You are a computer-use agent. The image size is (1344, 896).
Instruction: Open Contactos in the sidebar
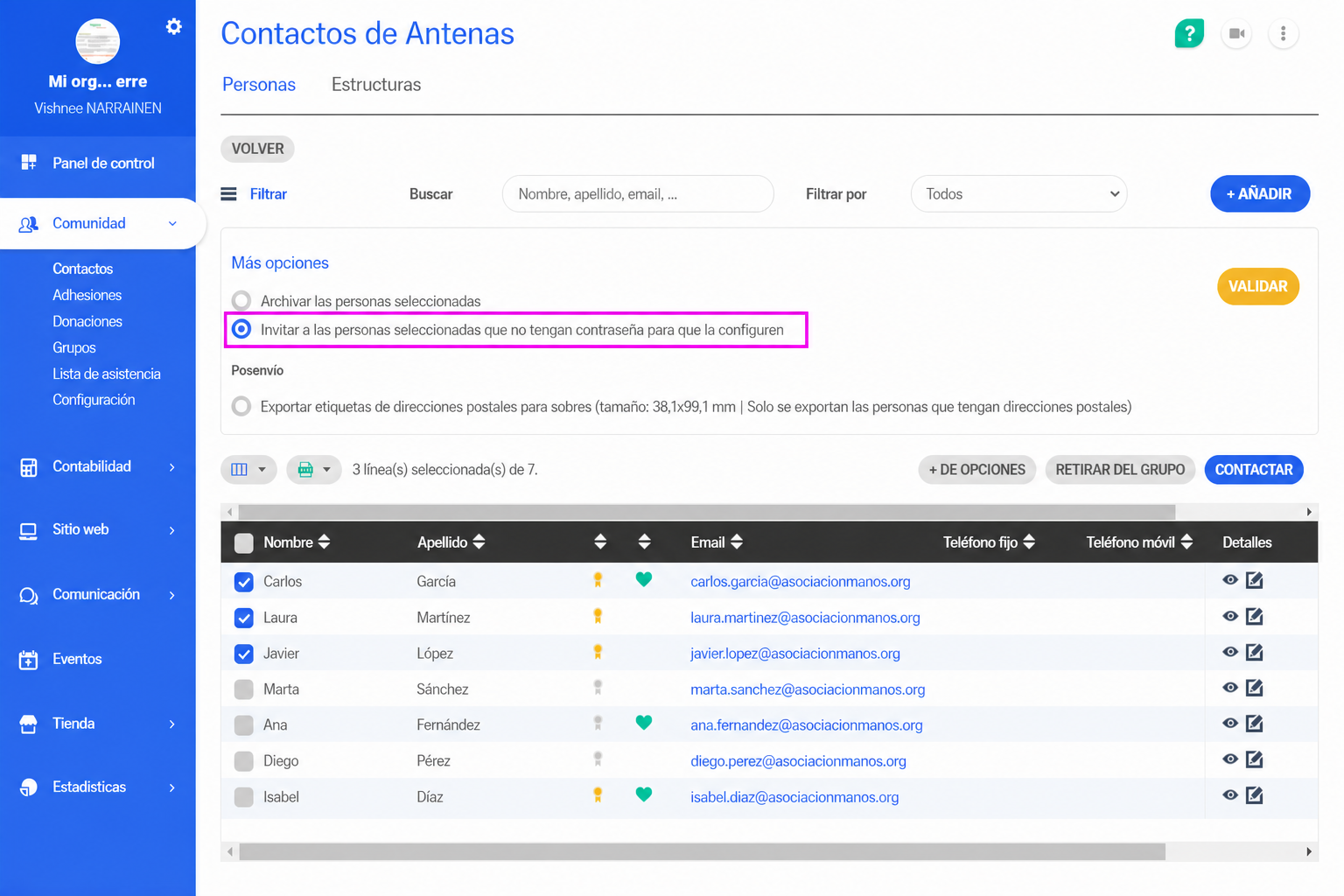pos(82,269)
